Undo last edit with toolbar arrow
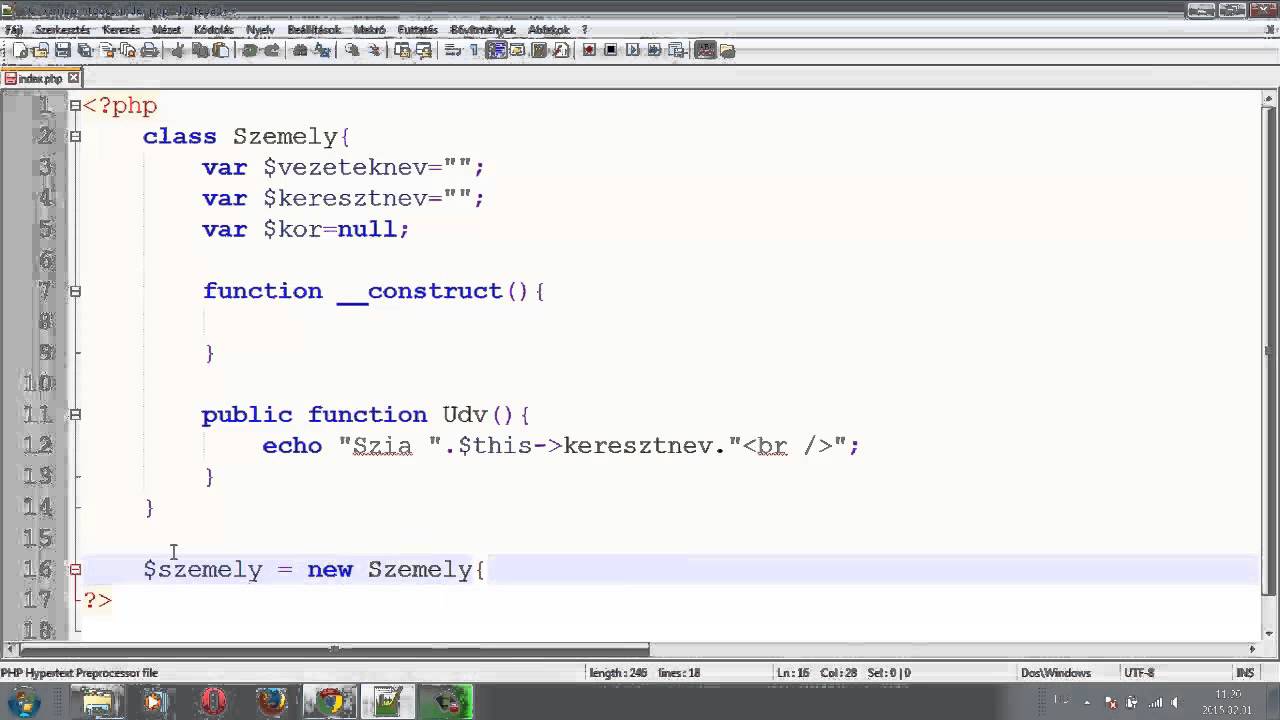The width and height of the screenshot is (1280, 720). coord(249,50)
